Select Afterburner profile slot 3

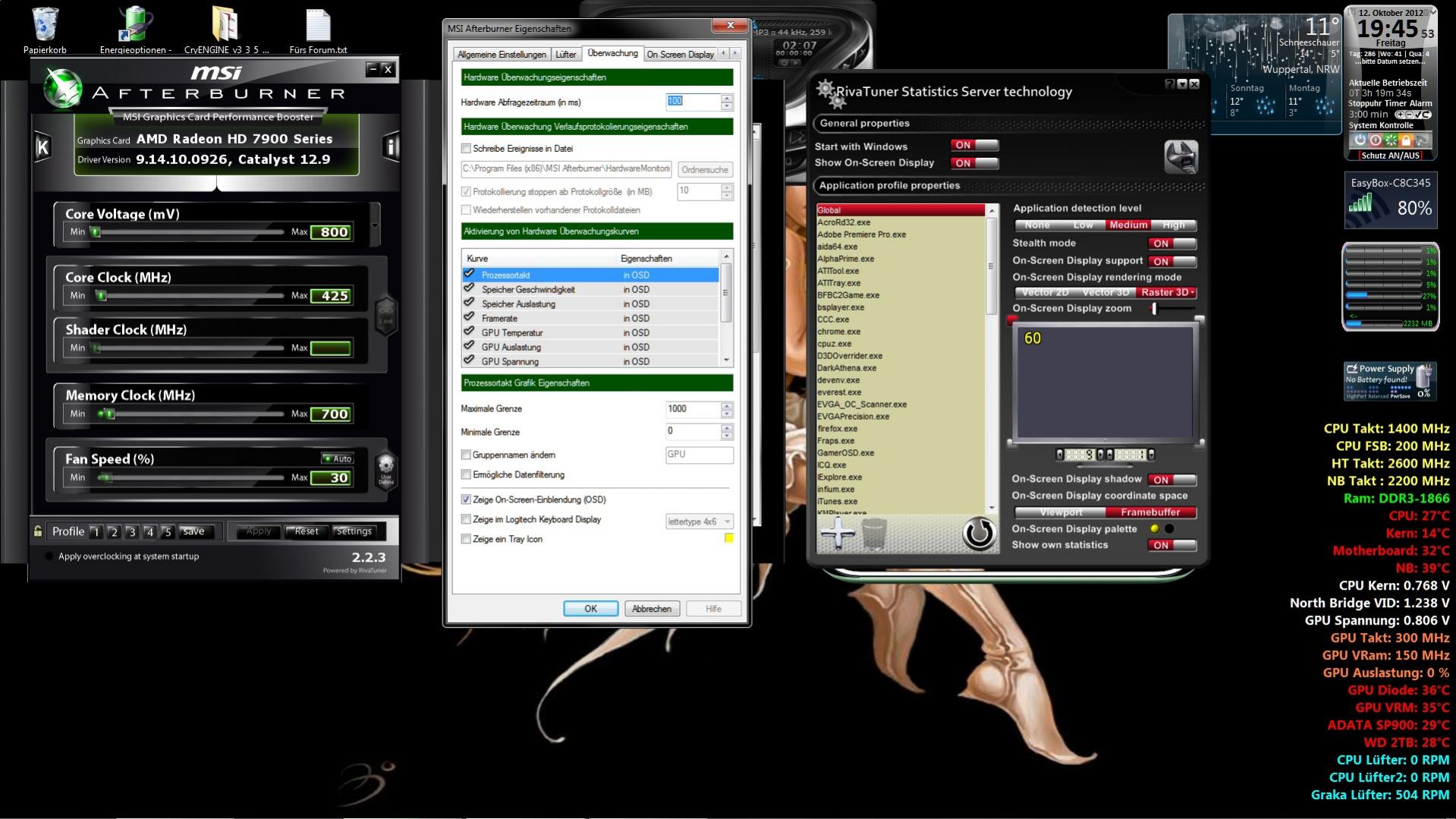(131, 532)
